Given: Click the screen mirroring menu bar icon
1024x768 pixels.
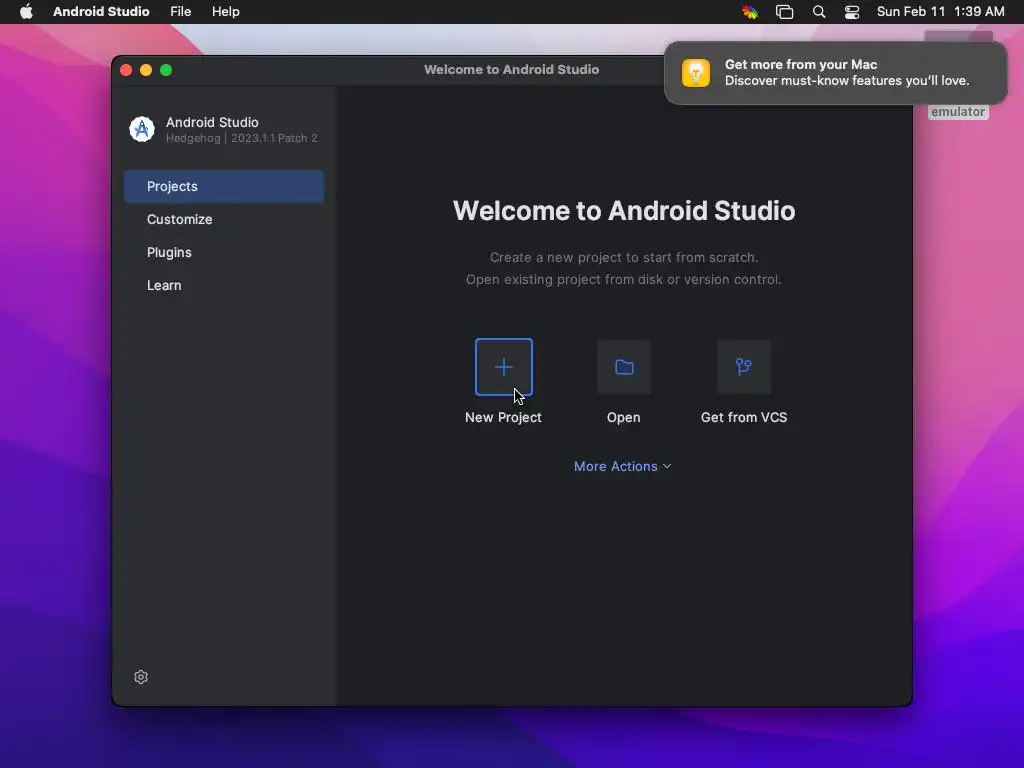Looking at the screenshot, I should [x=784, y=12].
